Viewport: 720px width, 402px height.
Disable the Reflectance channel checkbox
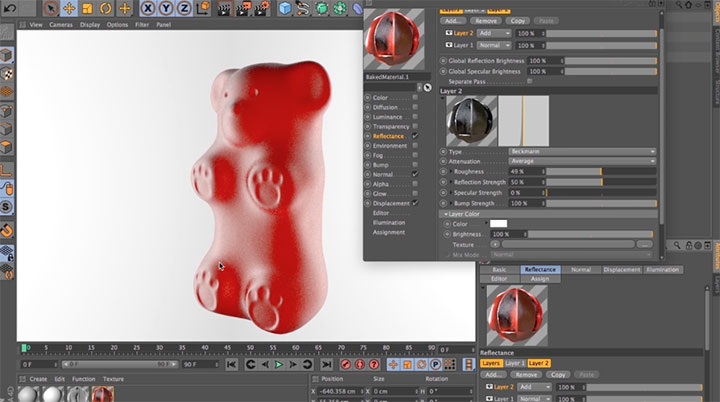point(415,136)
